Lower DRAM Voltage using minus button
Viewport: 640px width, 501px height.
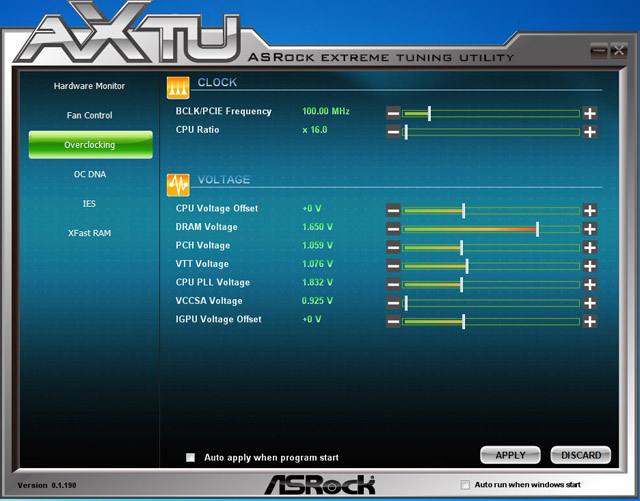click(x=393, y=229)
